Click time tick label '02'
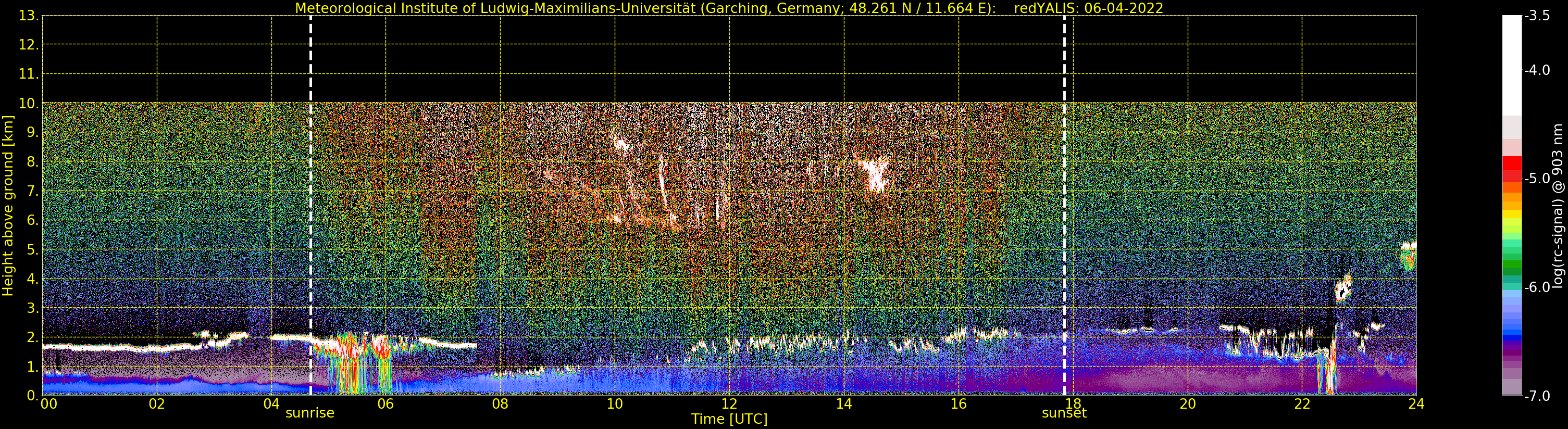Viewport: 1568px width, 429px height. 157,403
